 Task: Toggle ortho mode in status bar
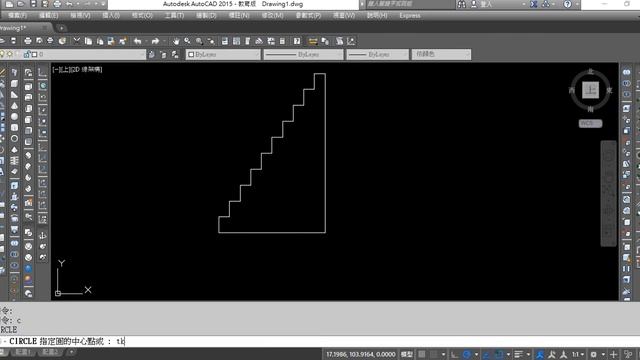(455, 354)
